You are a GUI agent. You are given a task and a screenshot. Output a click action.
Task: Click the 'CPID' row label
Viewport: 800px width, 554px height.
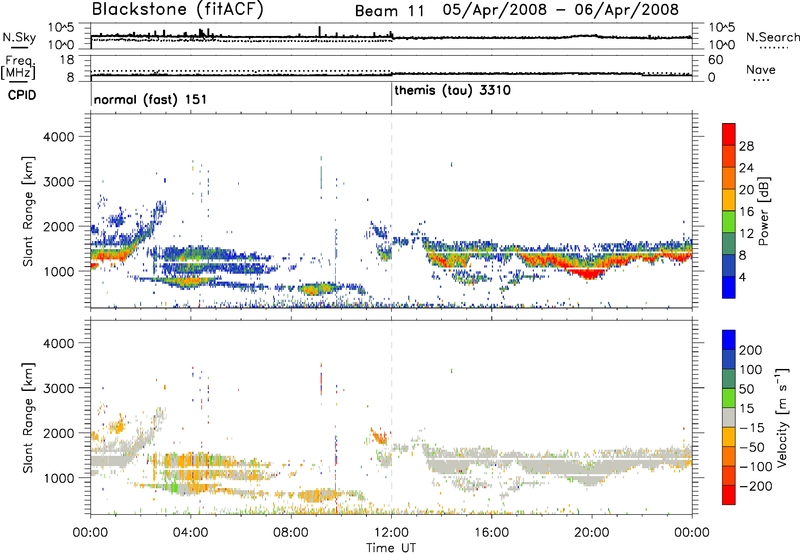(x=22, y=95)
